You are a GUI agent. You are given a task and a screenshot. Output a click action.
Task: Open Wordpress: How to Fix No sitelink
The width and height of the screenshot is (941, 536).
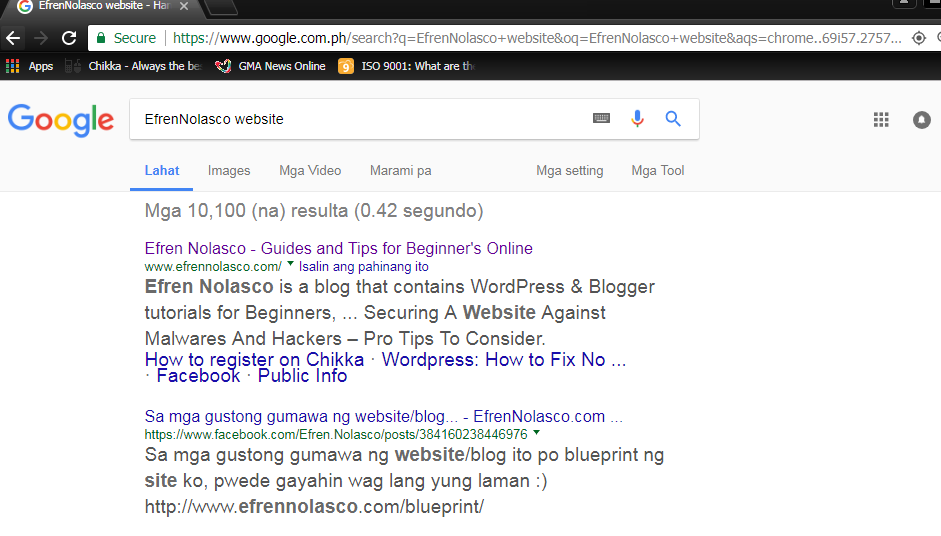504,360
